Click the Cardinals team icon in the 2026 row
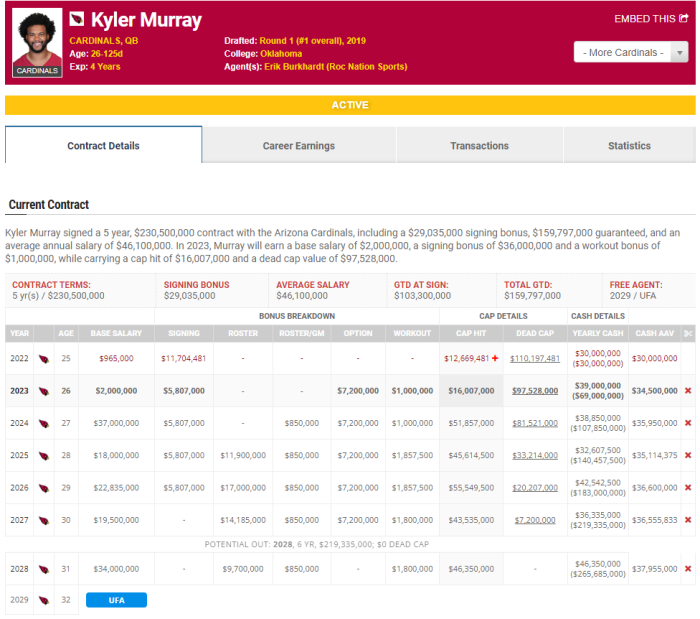This screenshot has height=619, width=700. click(x=44, y=488)
